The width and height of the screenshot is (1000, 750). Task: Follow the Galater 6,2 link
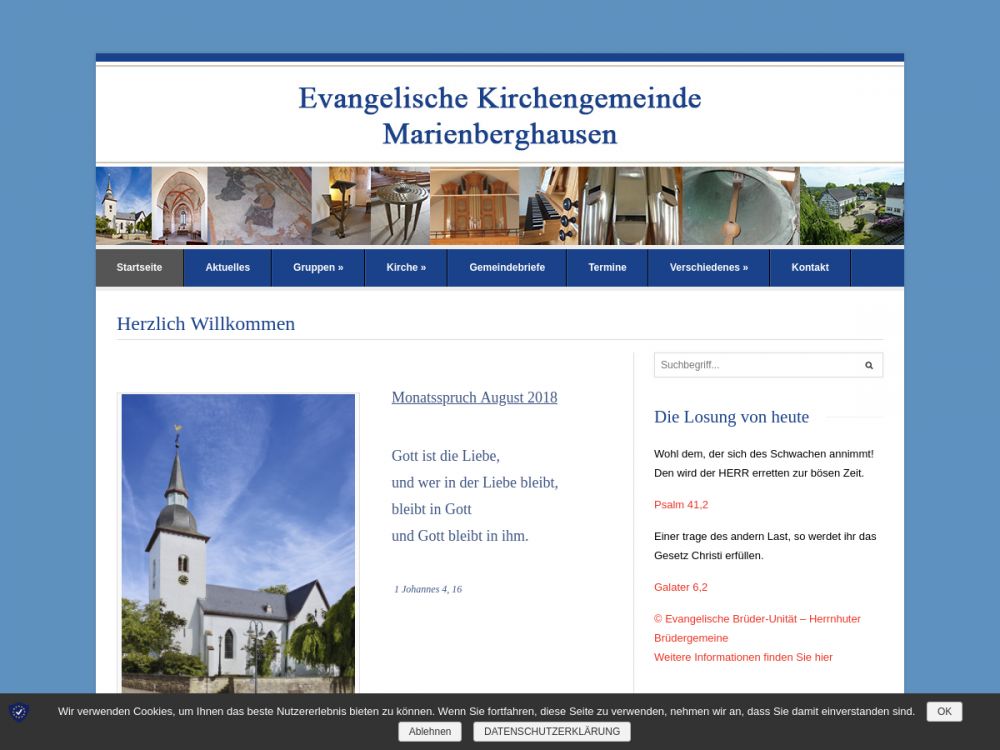coord(681,587)
